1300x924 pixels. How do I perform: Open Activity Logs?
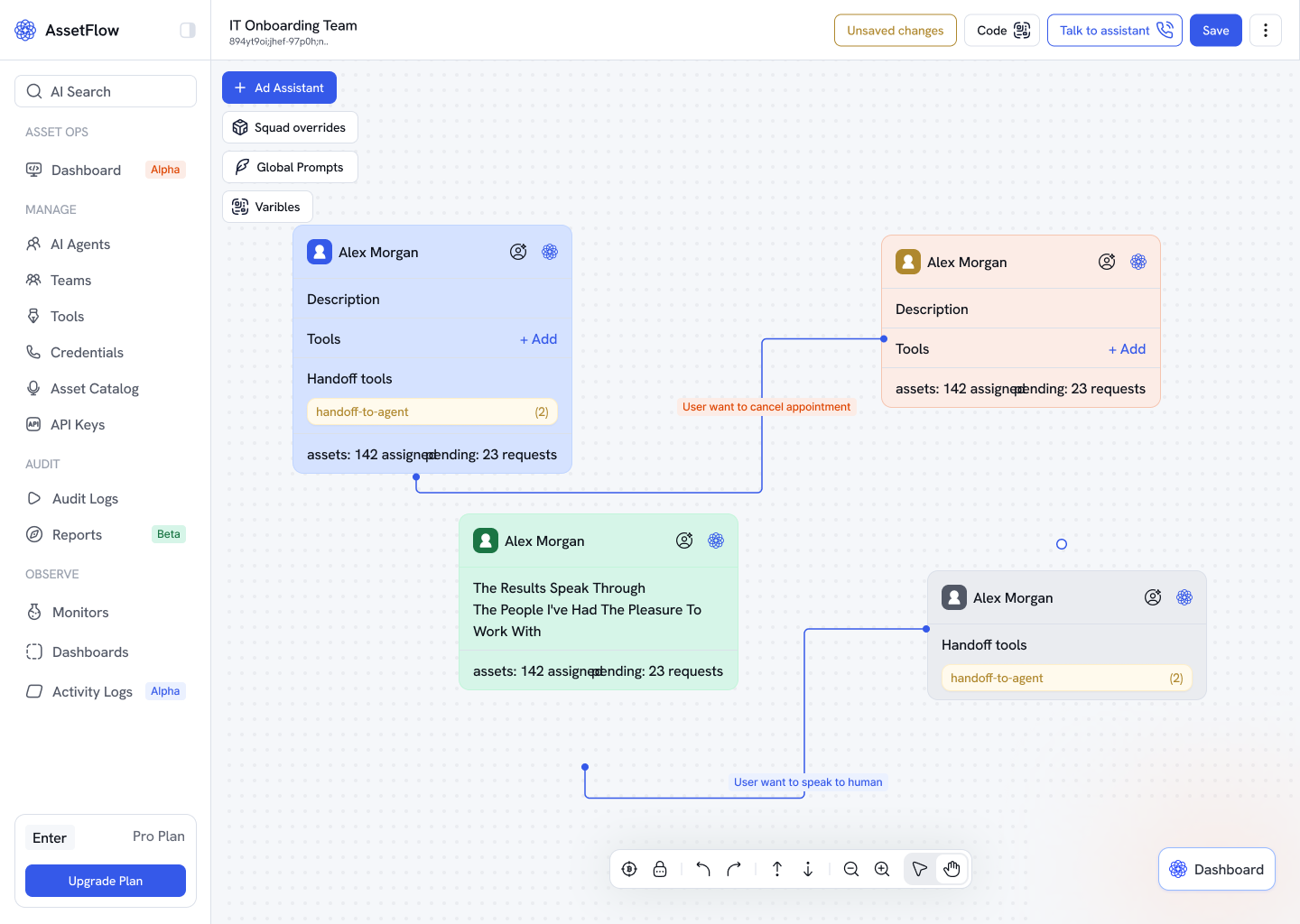pos(106,691)
